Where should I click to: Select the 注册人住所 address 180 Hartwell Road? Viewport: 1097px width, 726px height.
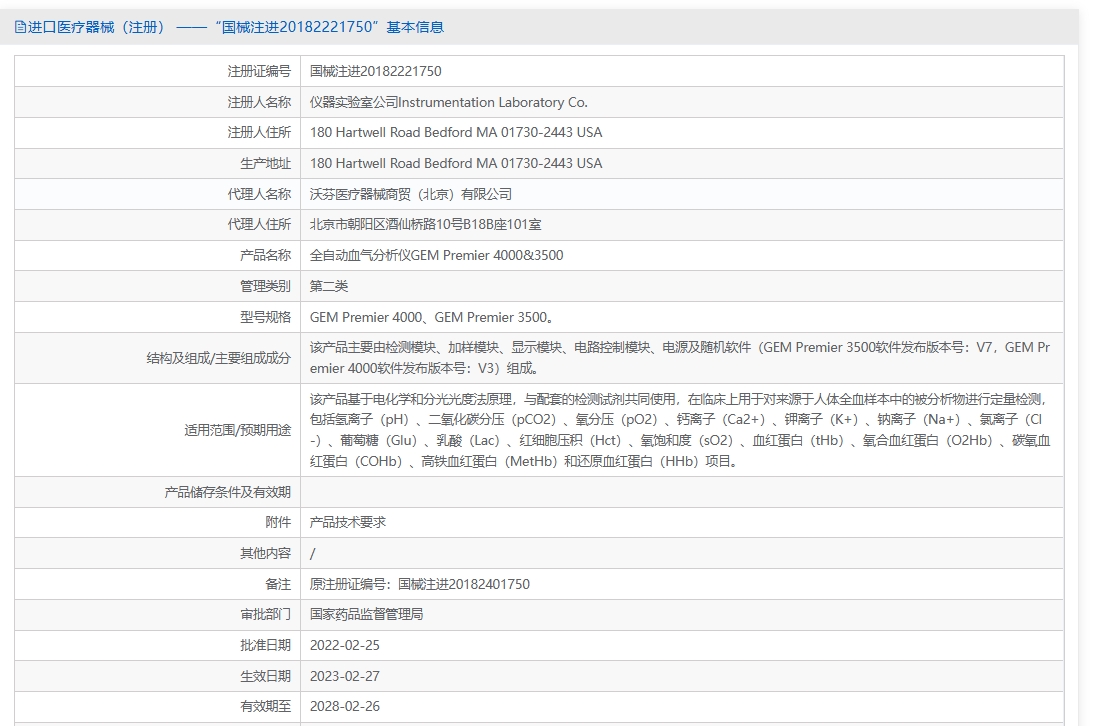456,132
